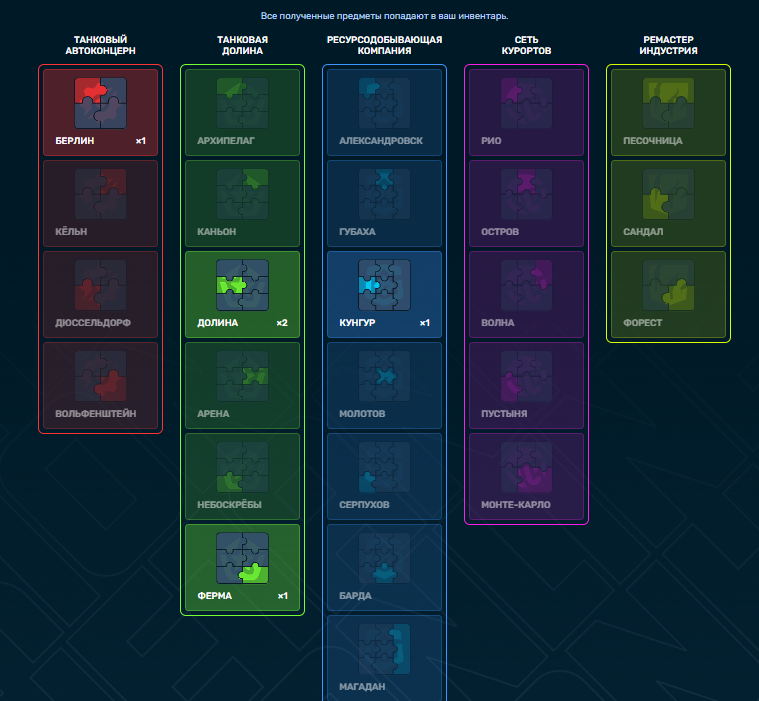Screen dimensions: 759x701
Task: Select the Форест puzzle icon
Action: tap(668, 285)
